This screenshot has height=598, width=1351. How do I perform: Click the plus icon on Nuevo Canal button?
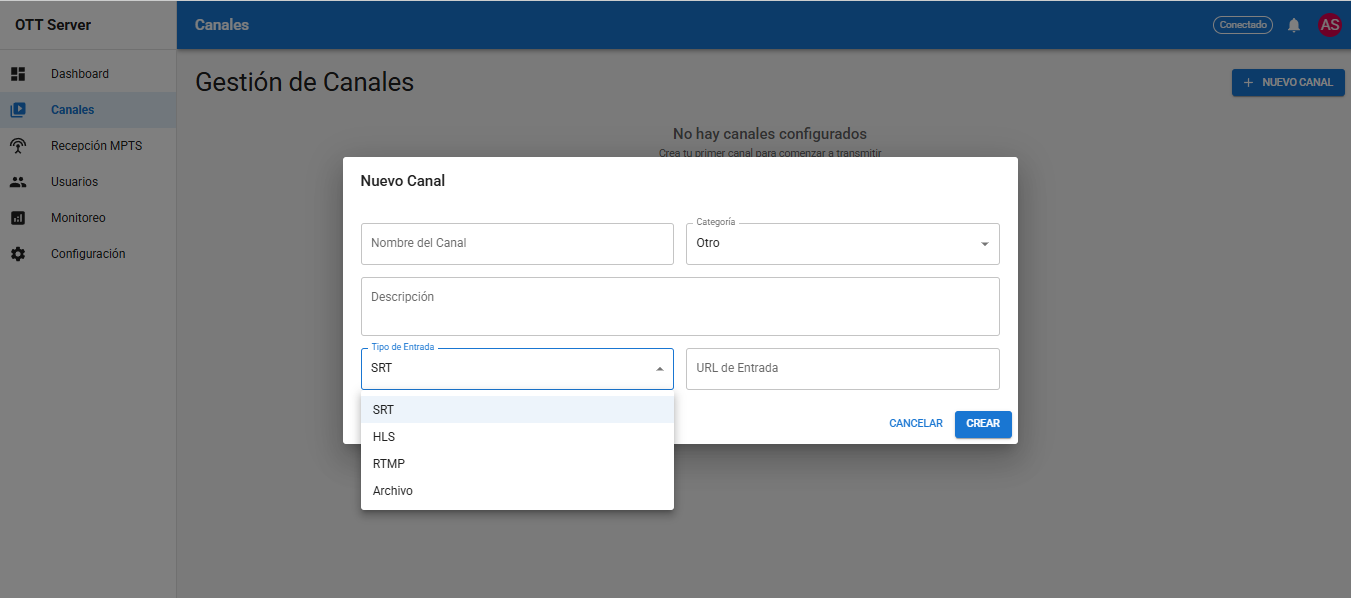(x=1248, y=82)
